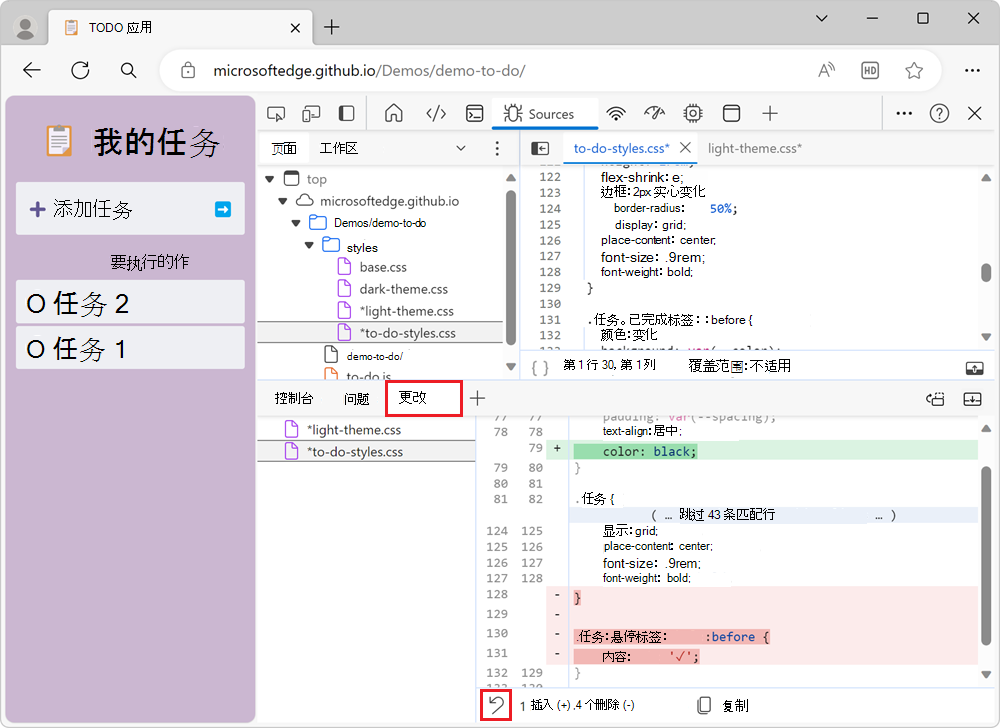This screenshot has width=1000, height=728.
Task: Open DevTools help icon
Action: pyautogui.click(x=939, y=113)
